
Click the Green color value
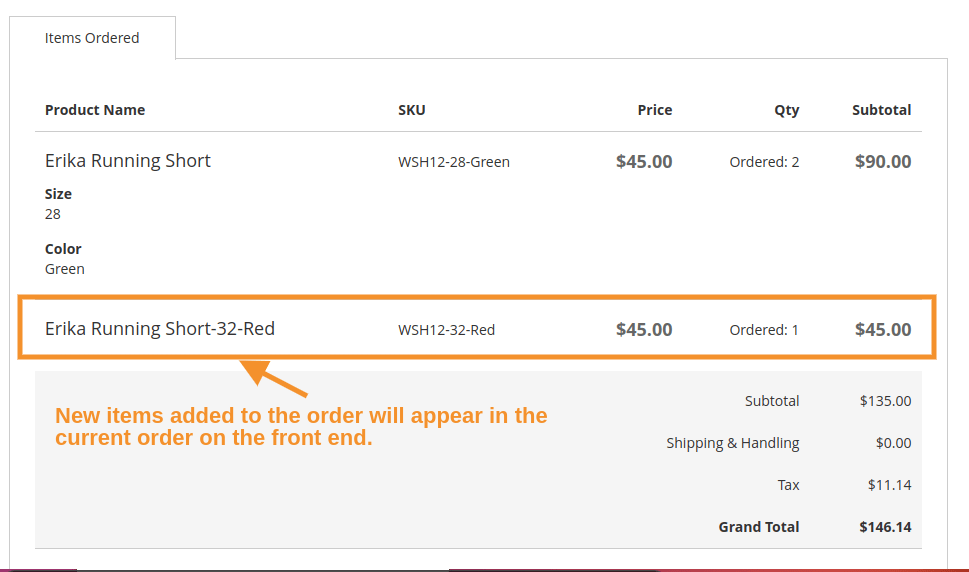pyautogui.click(x=65, y=269)
